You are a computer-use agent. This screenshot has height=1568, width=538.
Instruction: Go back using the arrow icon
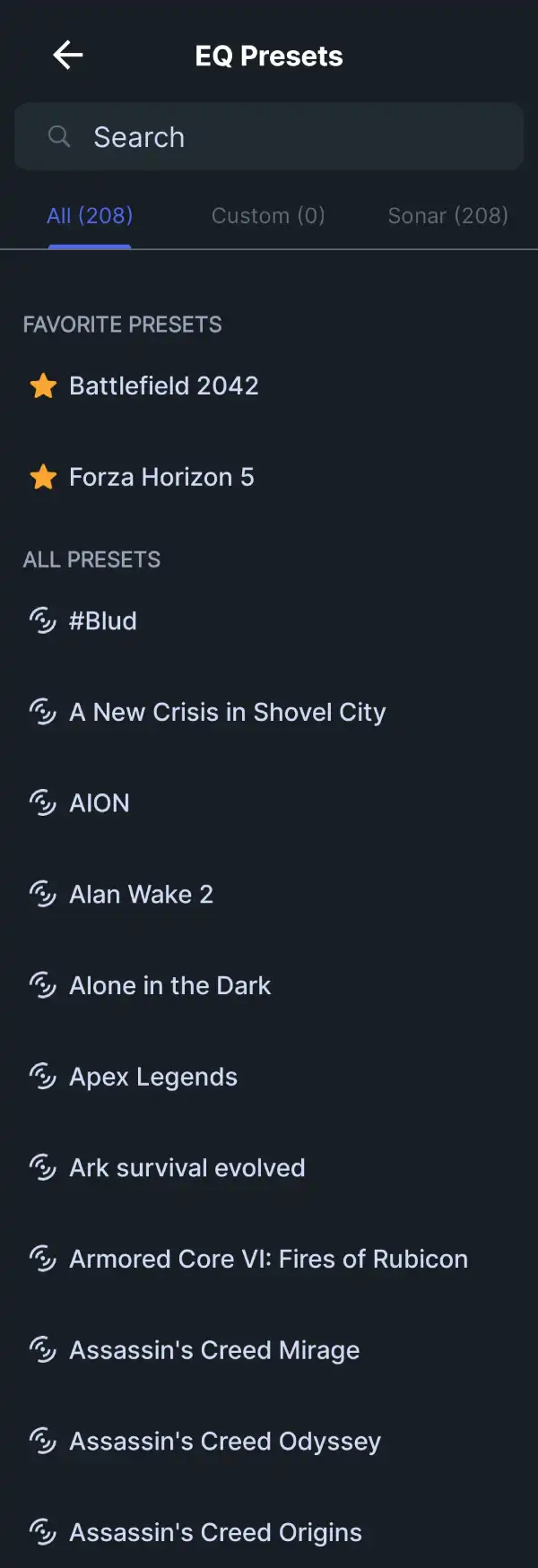(68, 56)
